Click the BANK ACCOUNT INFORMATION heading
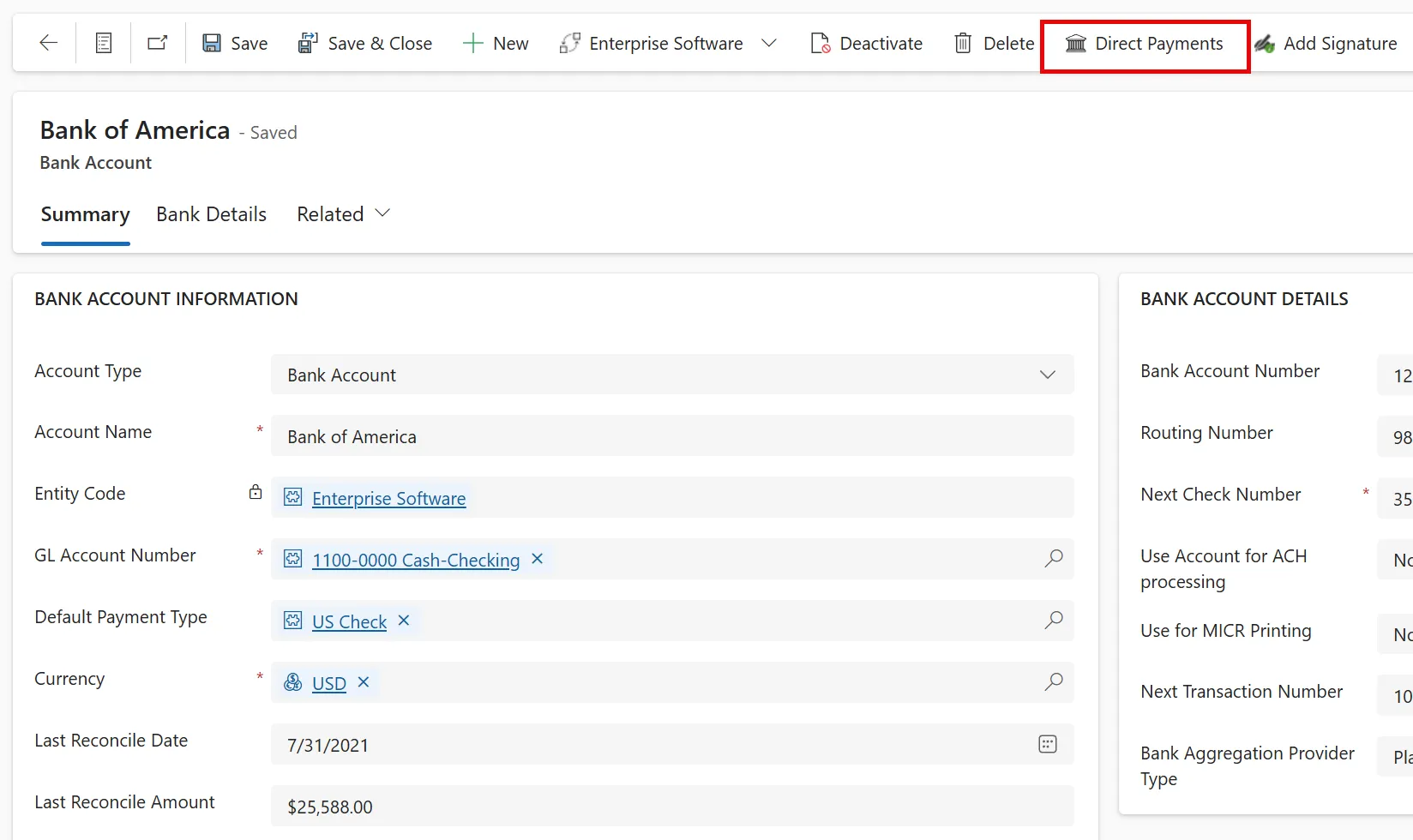Image resolution: width=1413 pixels, height=840 pixels. pyautogui.click(x=166, y=299)
